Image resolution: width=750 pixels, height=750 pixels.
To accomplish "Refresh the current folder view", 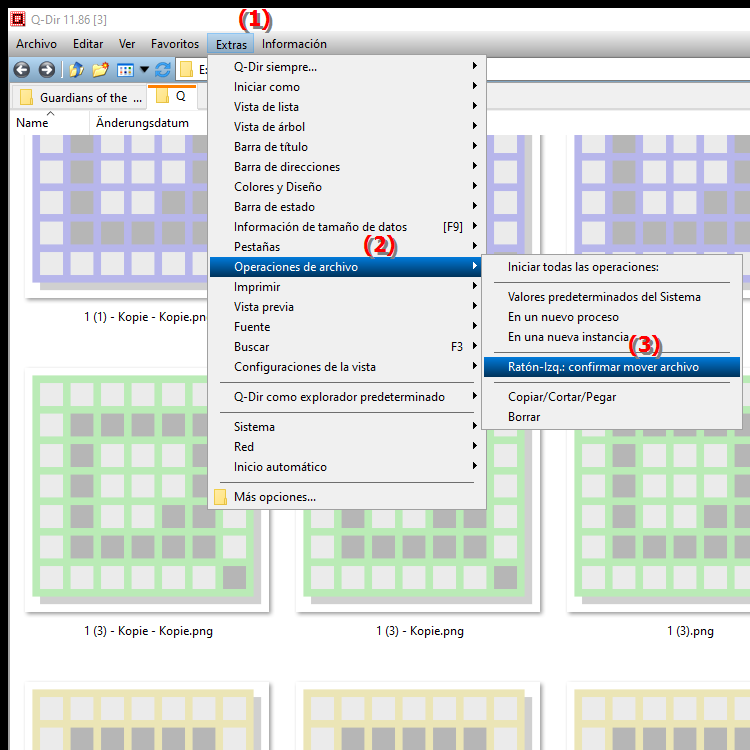I will 162,70.
